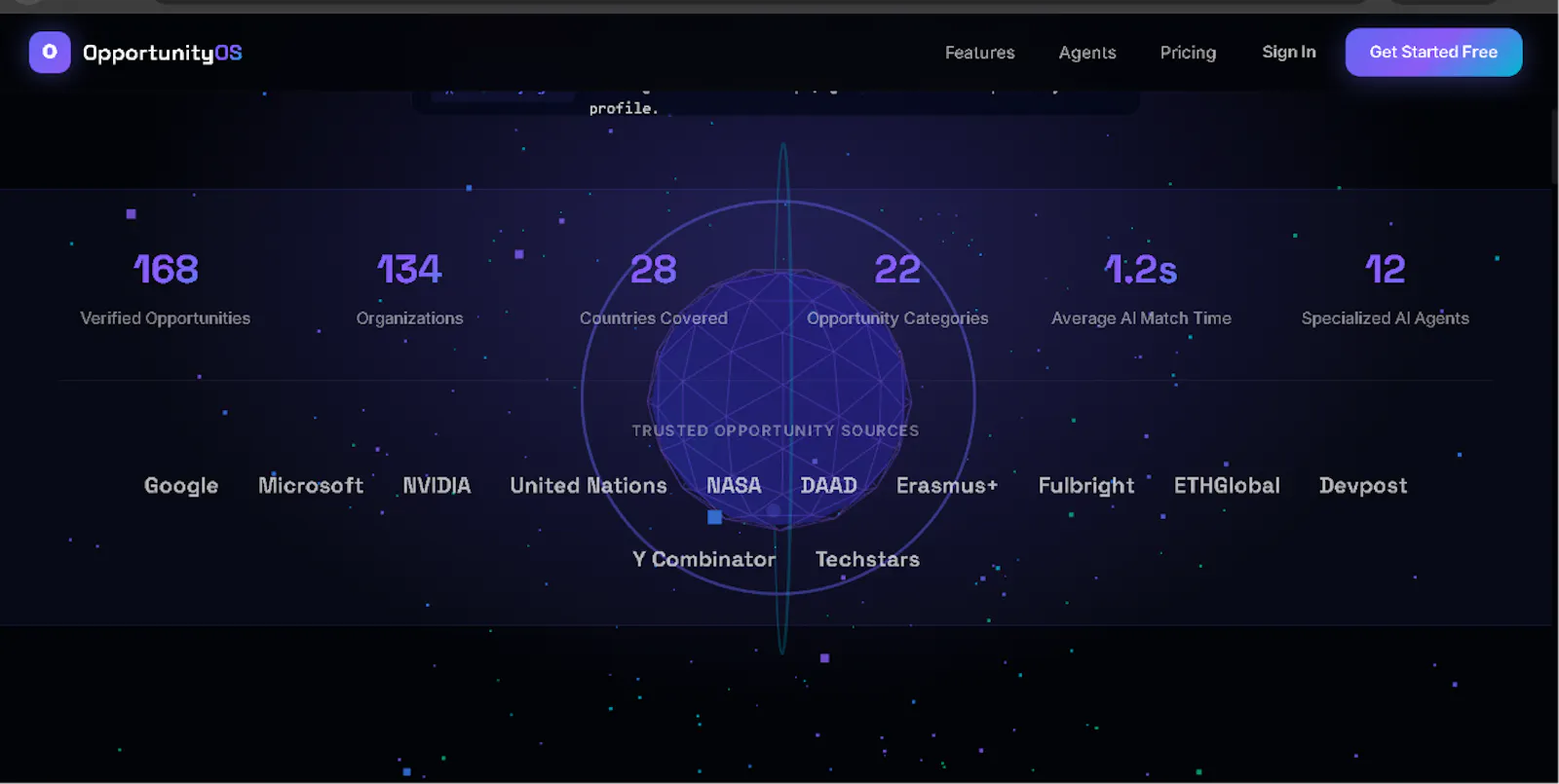Click the United Nations source name

(589, 485)
